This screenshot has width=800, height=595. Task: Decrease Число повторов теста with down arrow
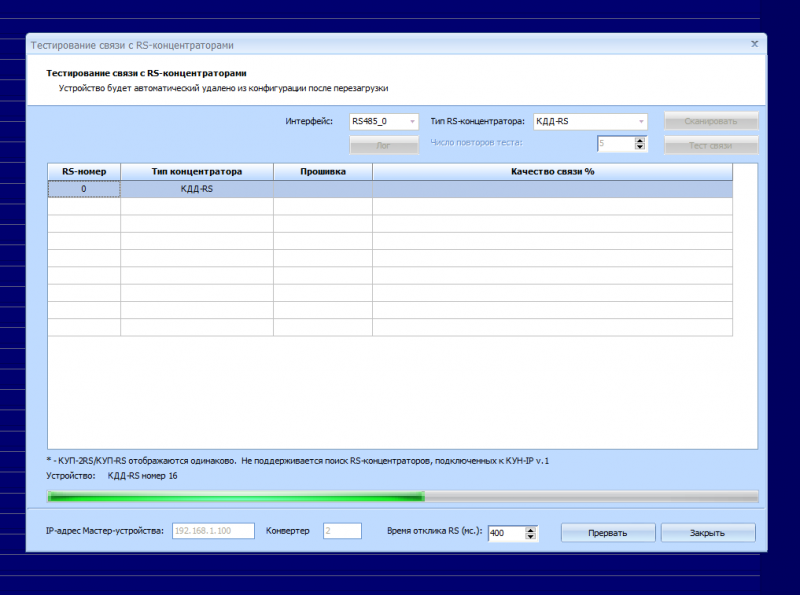[x=639, y=147]
